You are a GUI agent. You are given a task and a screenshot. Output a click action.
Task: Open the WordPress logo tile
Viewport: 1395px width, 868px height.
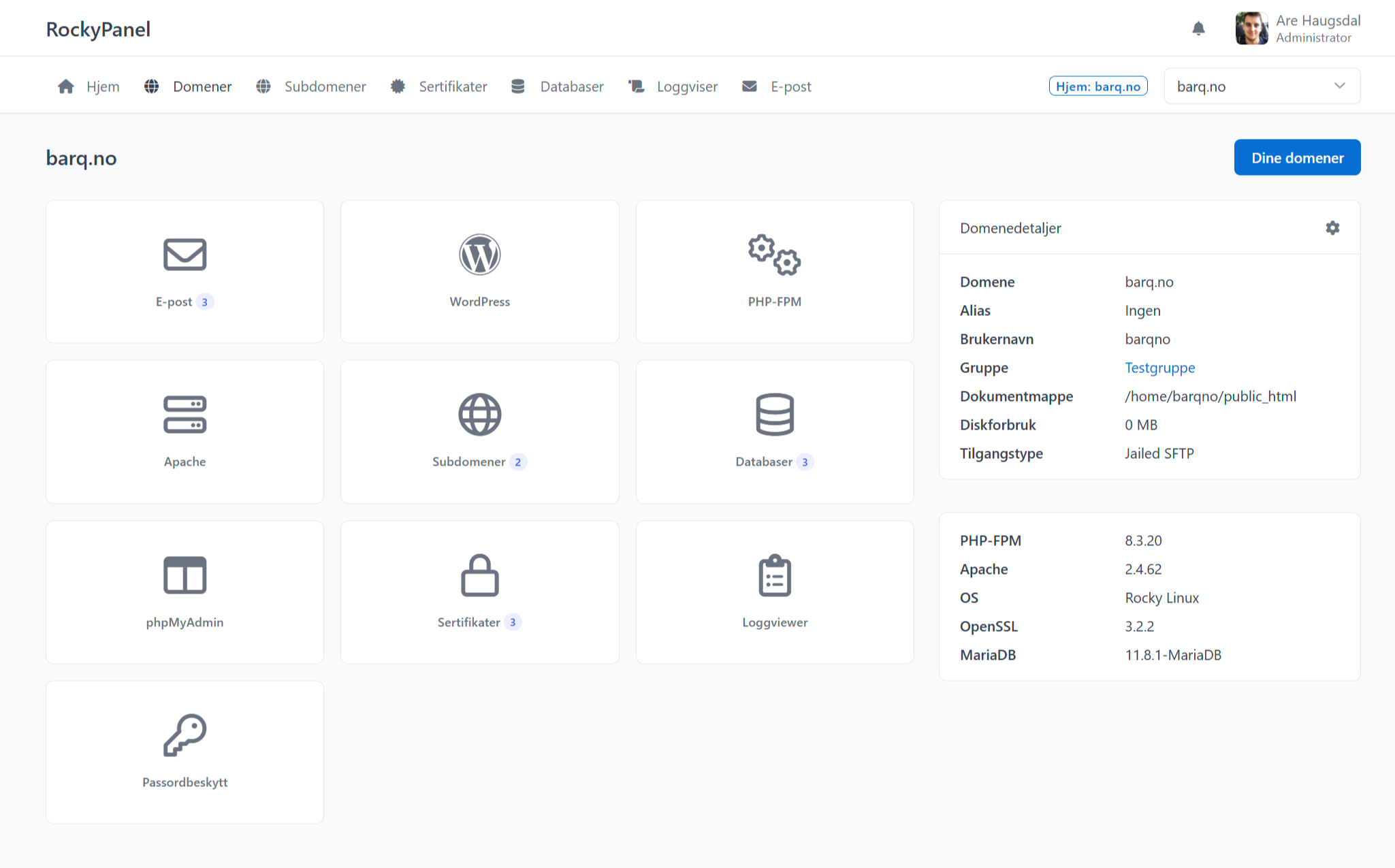click(x=479, y=255)
